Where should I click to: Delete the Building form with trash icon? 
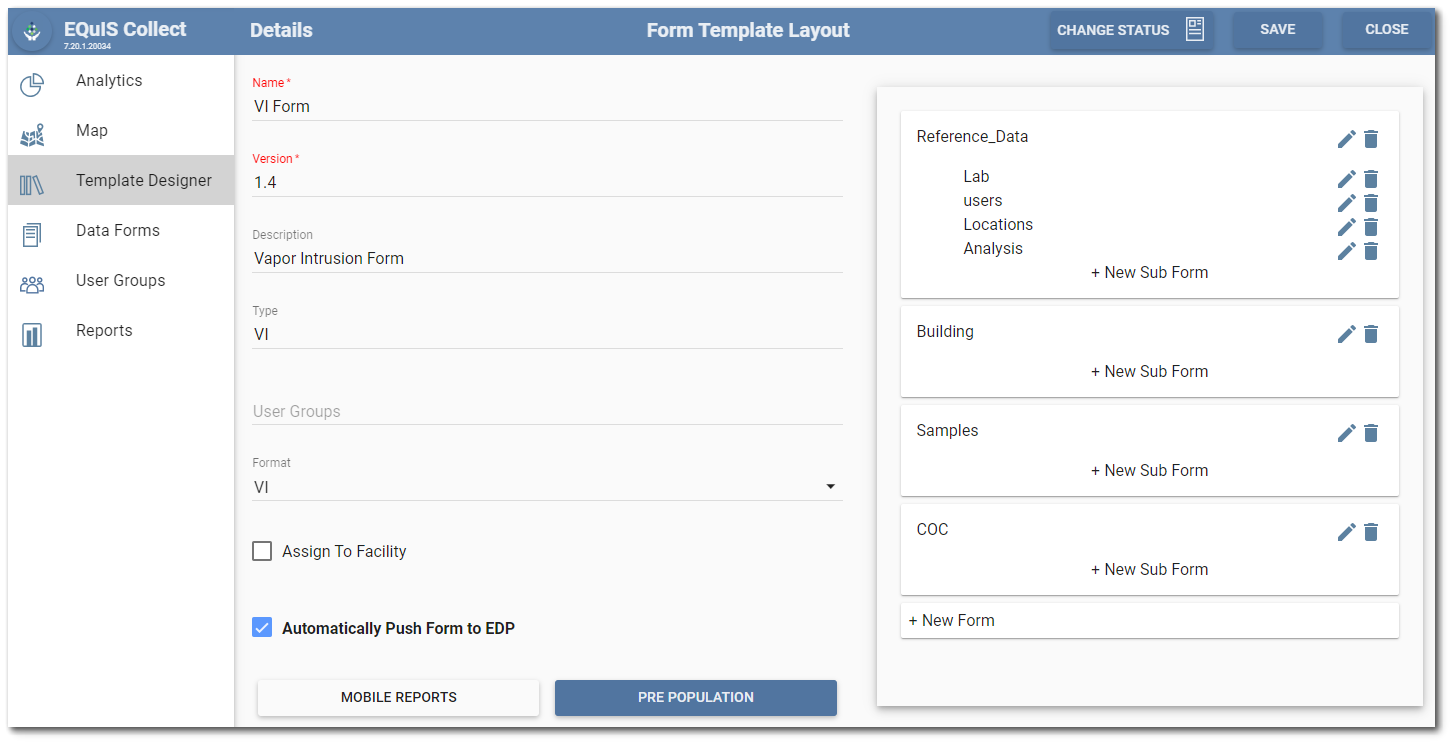[x=1371, y=334]
